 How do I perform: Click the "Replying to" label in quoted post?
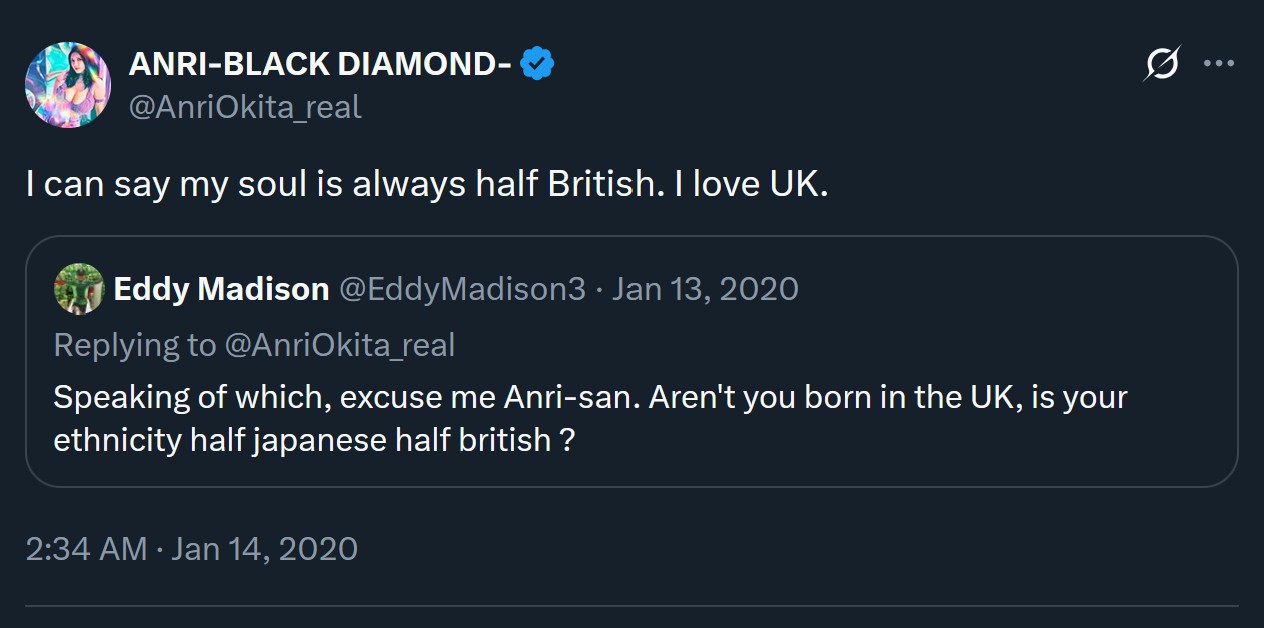coord(134,345)
